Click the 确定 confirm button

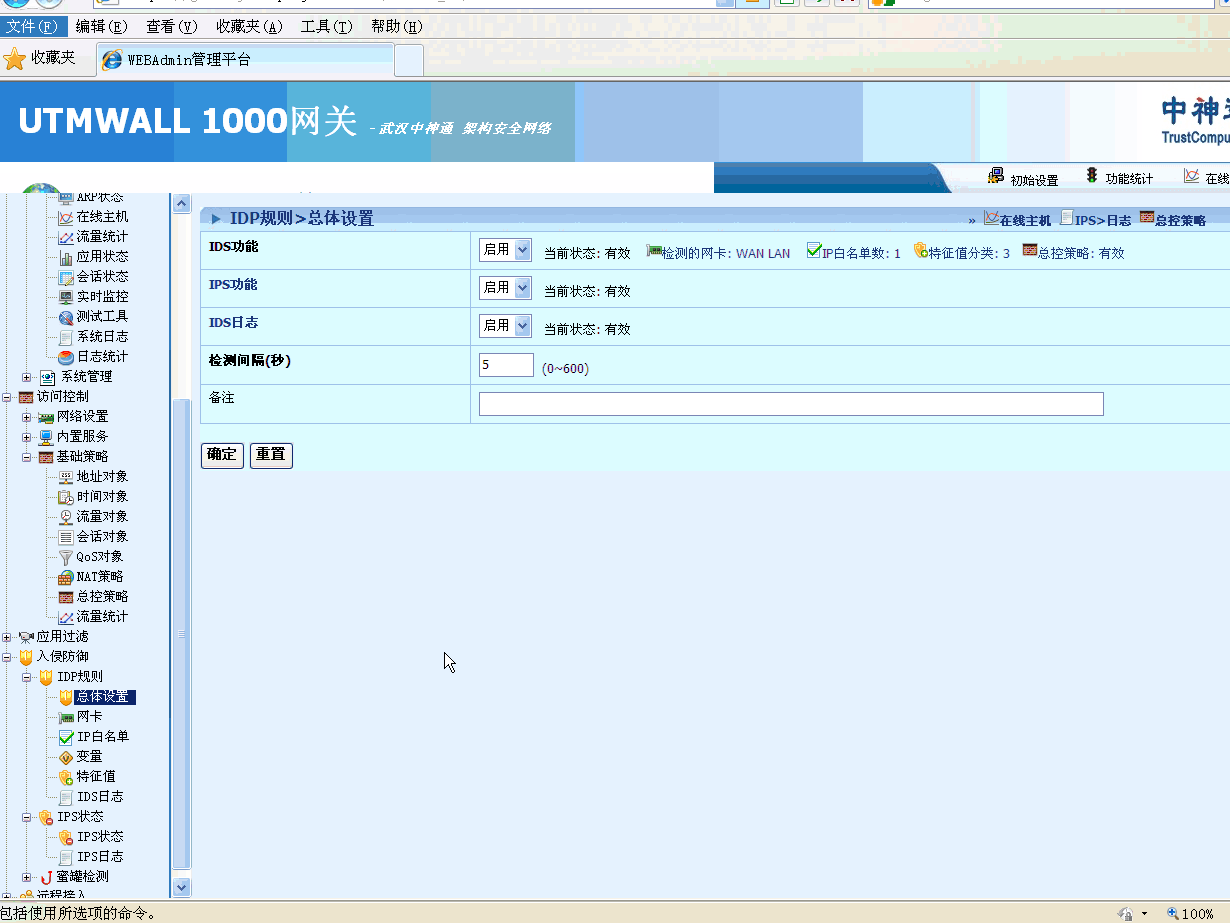[x=222, y=455]
